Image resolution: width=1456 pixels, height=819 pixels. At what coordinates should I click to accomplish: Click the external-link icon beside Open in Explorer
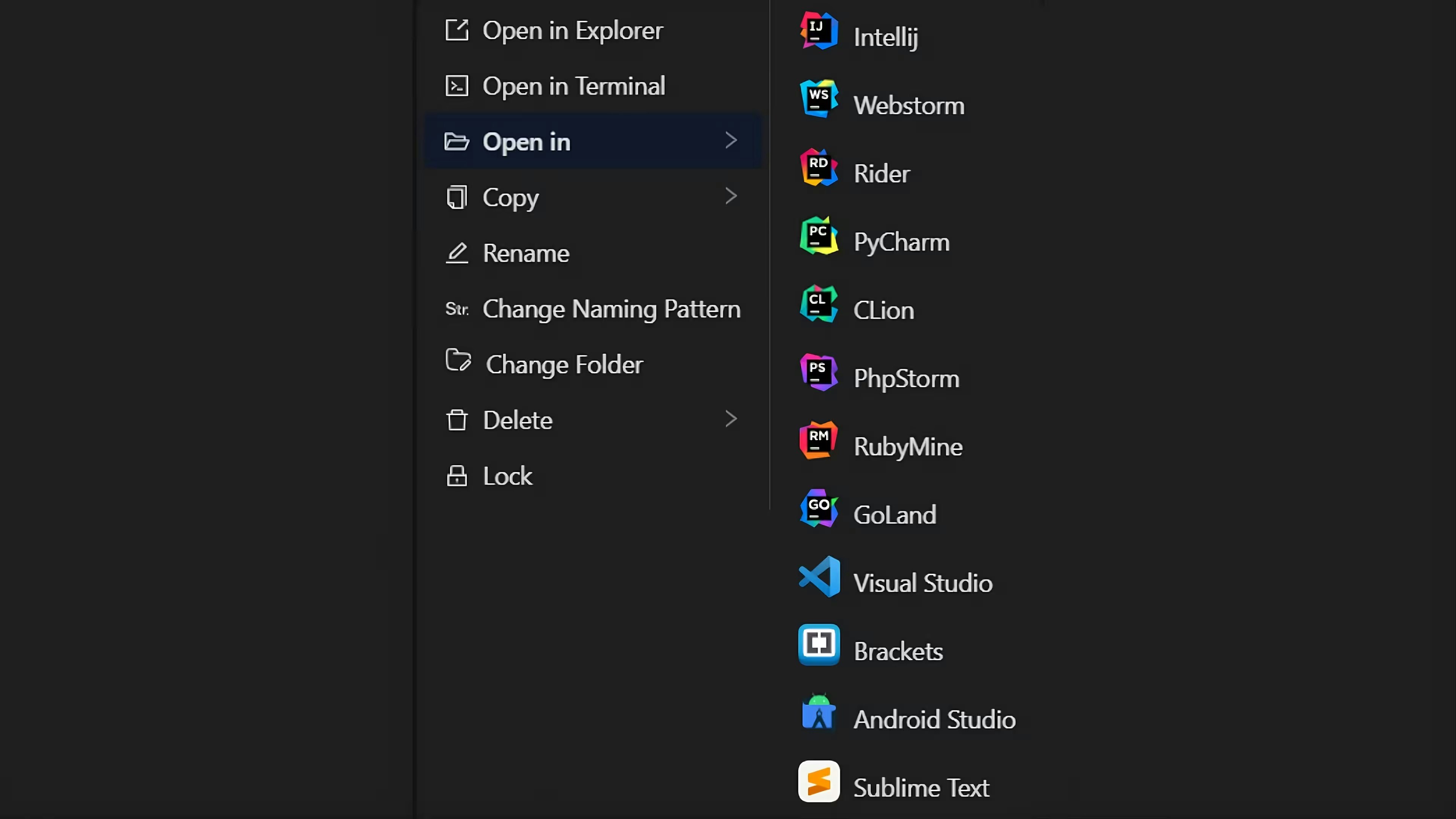[457, 30]
